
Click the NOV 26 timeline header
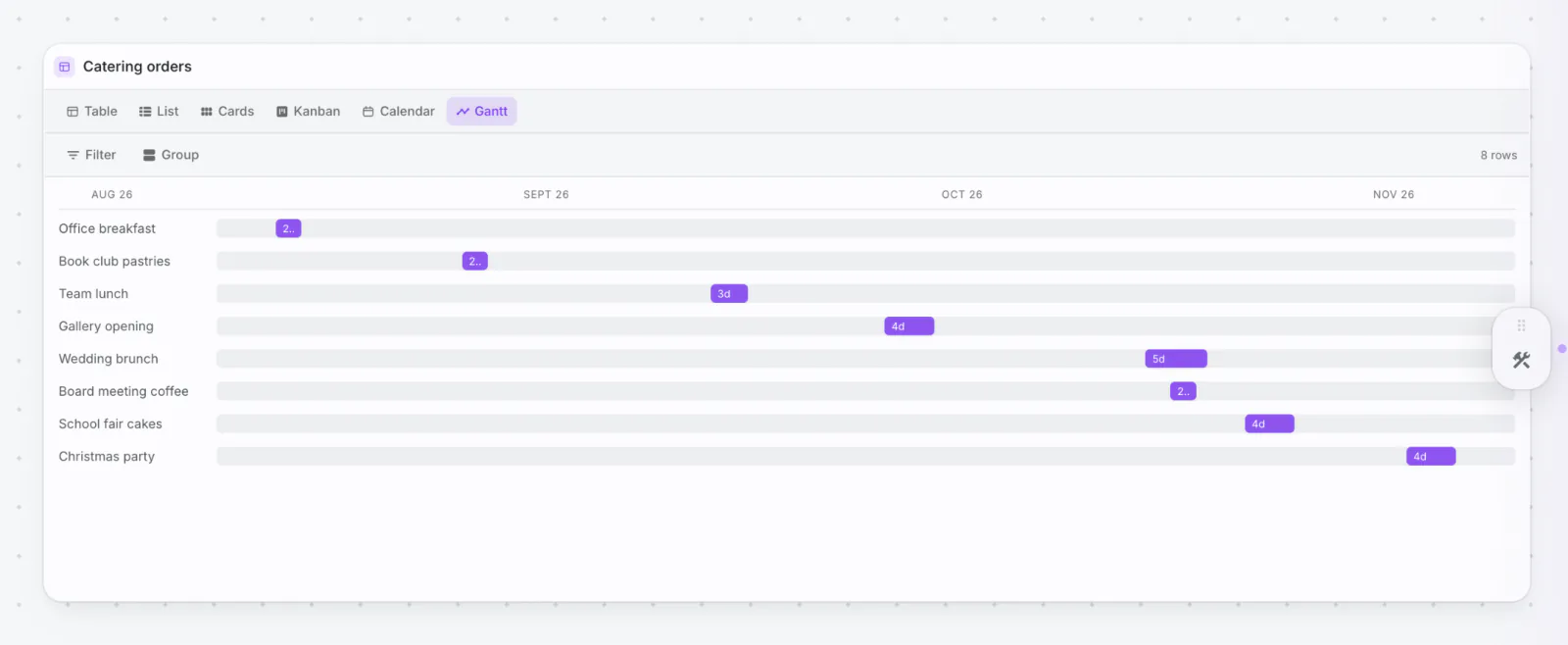1394,194
